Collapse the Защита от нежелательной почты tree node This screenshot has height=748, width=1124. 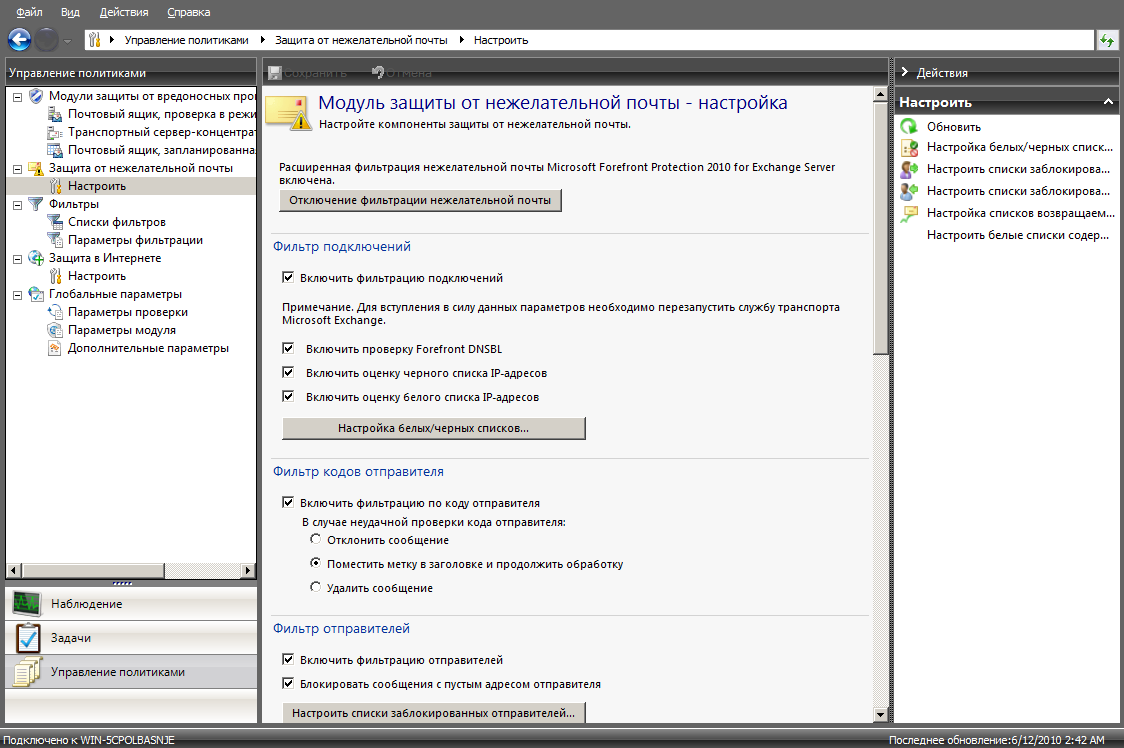pyautogui.click(x=17, y=168)
